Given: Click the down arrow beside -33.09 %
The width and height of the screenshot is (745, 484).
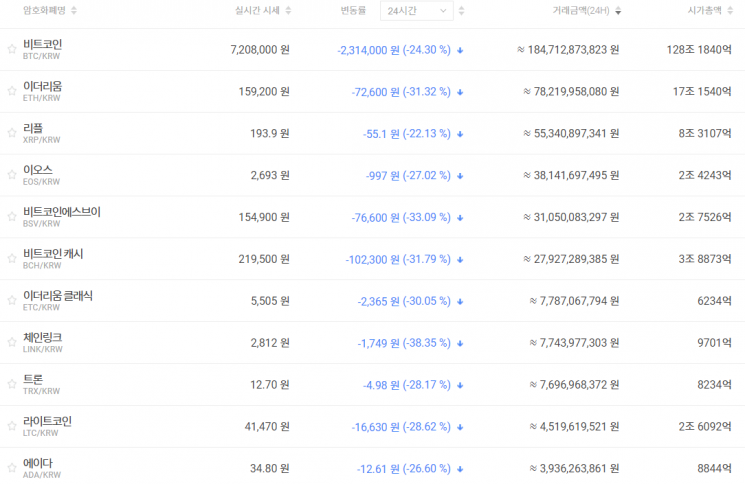Looking at the screenshot, I should (460, 218).
